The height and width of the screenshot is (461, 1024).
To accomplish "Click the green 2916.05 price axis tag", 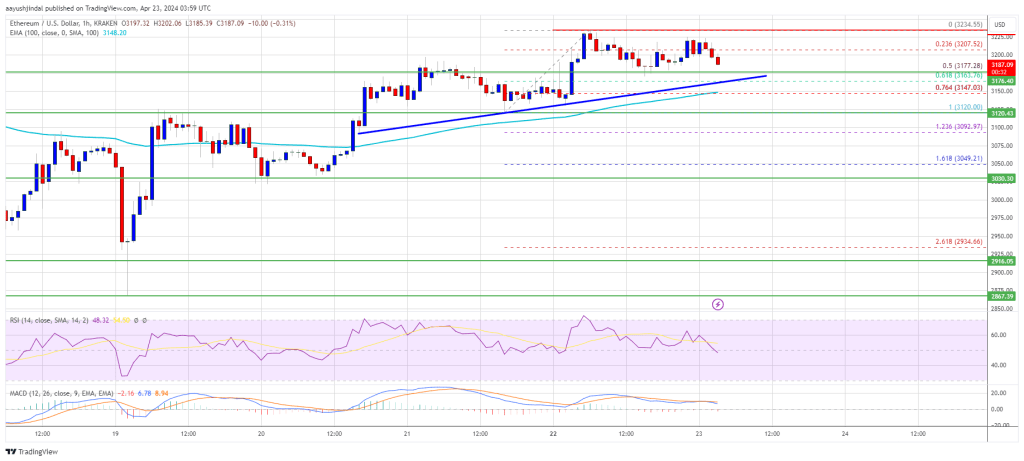I will click(x=1002, y=261).
